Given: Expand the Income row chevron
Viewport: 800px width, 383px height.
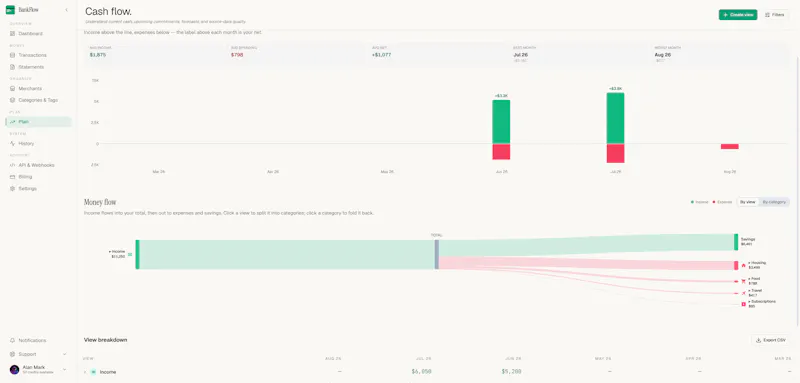Looking at the screenshot, I should point(85,372).
